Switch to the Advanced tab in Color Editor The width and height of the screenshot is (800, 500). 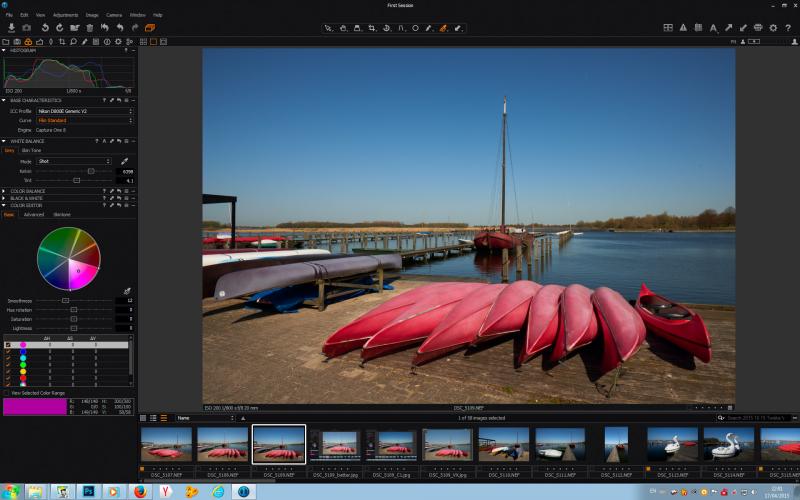(34, 215)
